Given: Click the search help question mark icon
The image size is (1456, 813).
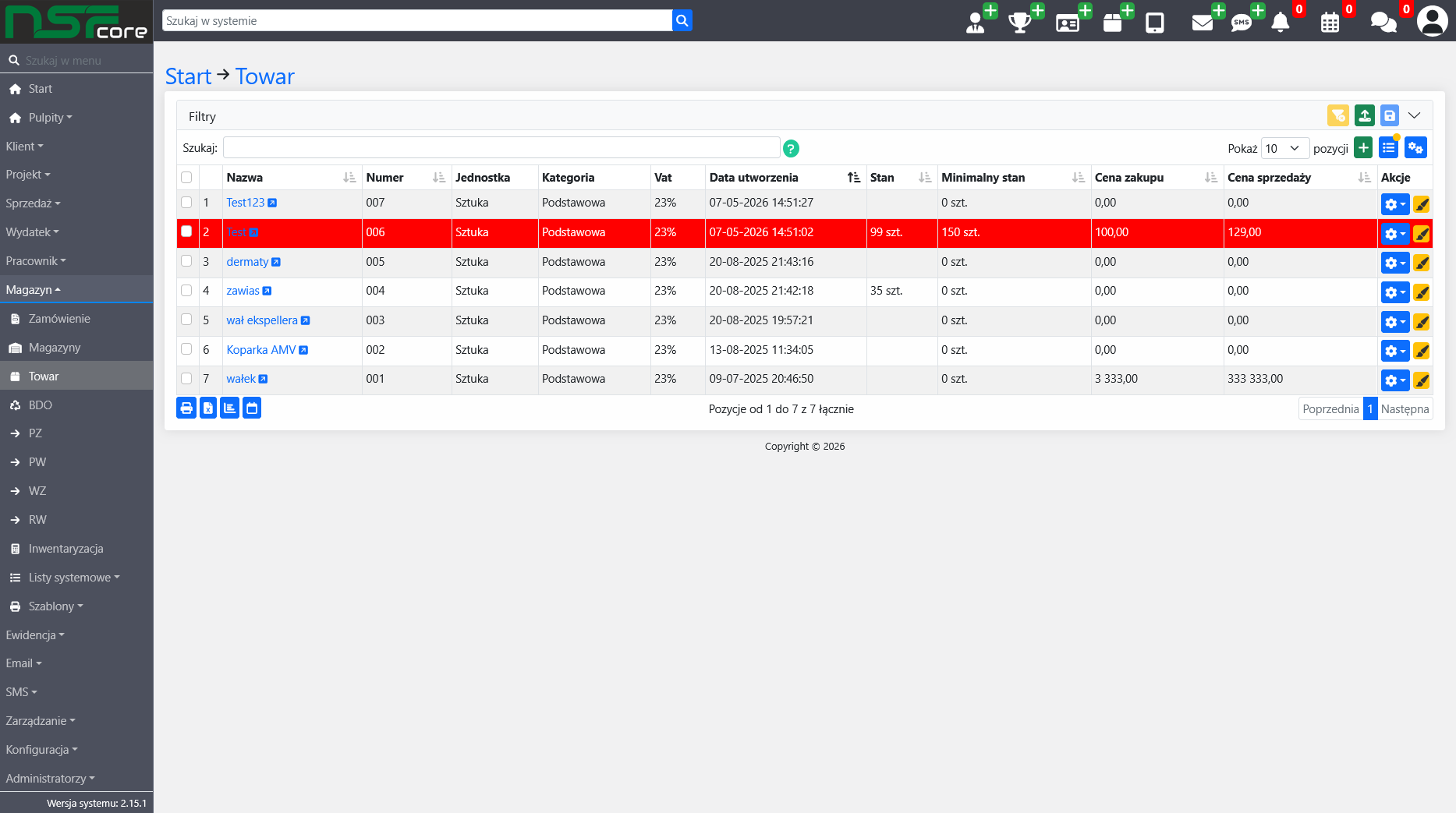Looking at the screenshot, I should 791,148.
